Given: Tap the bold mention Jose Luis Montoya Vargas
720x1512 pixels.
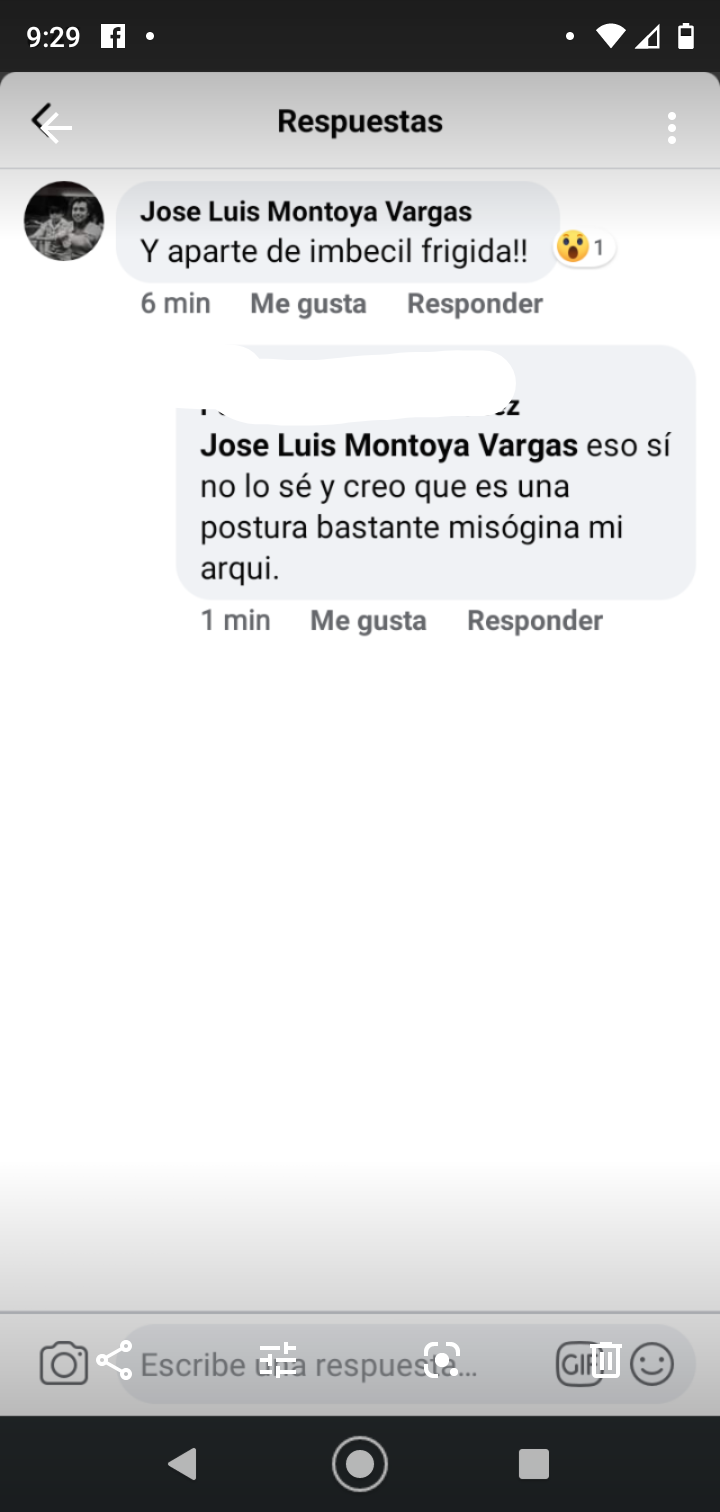Looking at the screenshot, I should coord(389,445).
